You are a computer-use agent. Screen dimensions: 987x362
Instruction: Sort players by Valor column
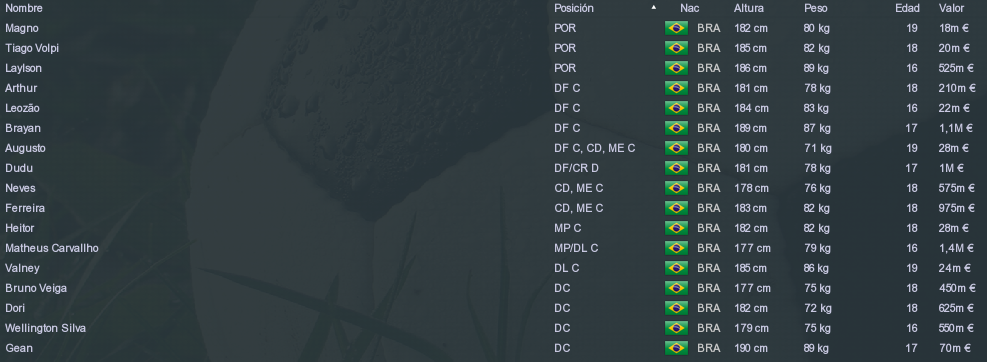(x=951, y=8)
